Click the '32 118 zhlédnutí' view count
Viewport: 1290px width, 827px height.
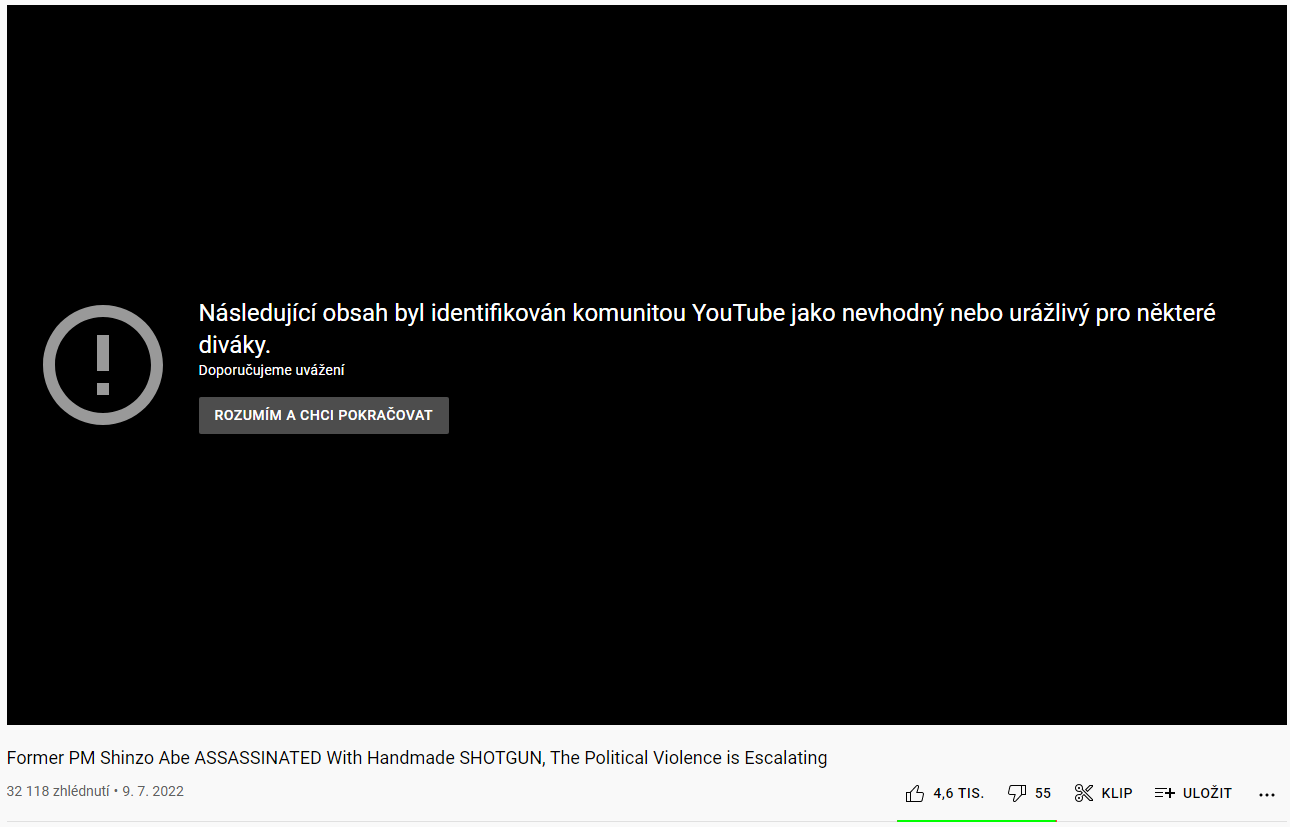point(58,791)
